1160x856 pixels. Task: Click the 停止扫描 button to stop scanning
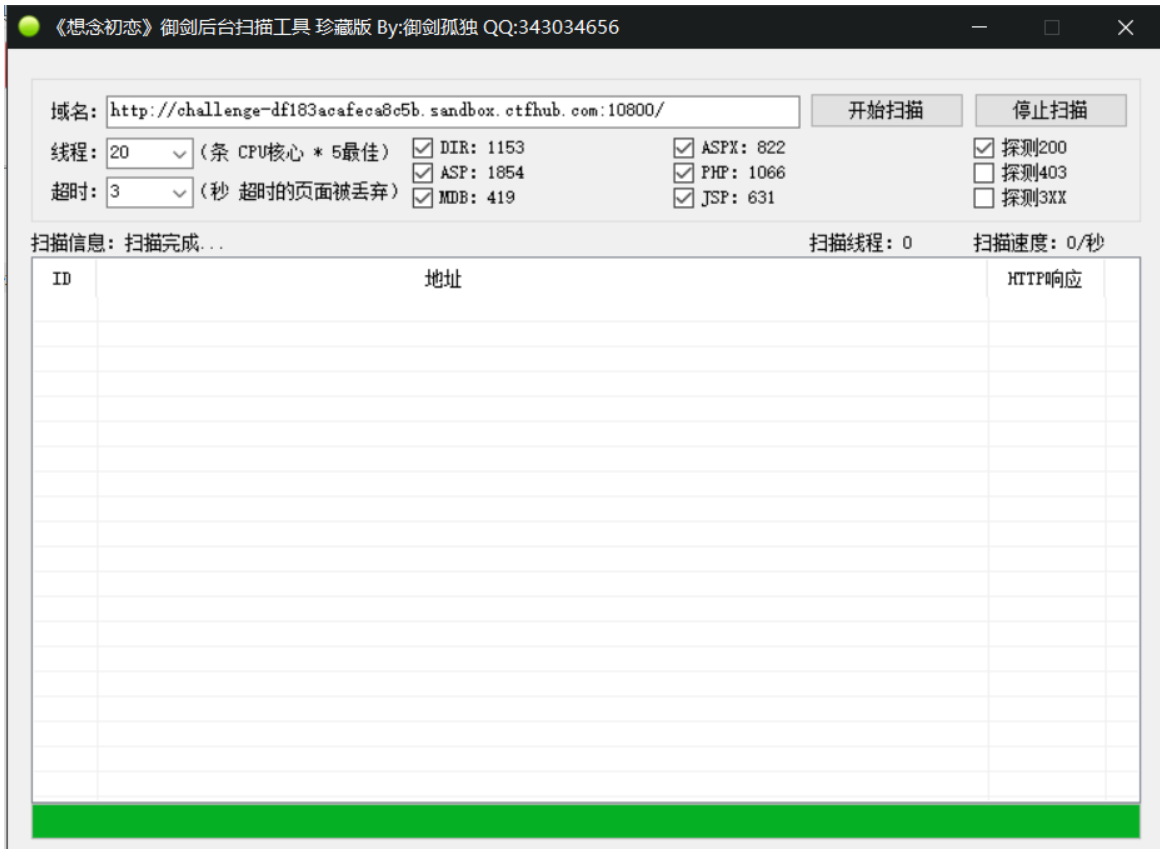click(x=1051, y=110)
